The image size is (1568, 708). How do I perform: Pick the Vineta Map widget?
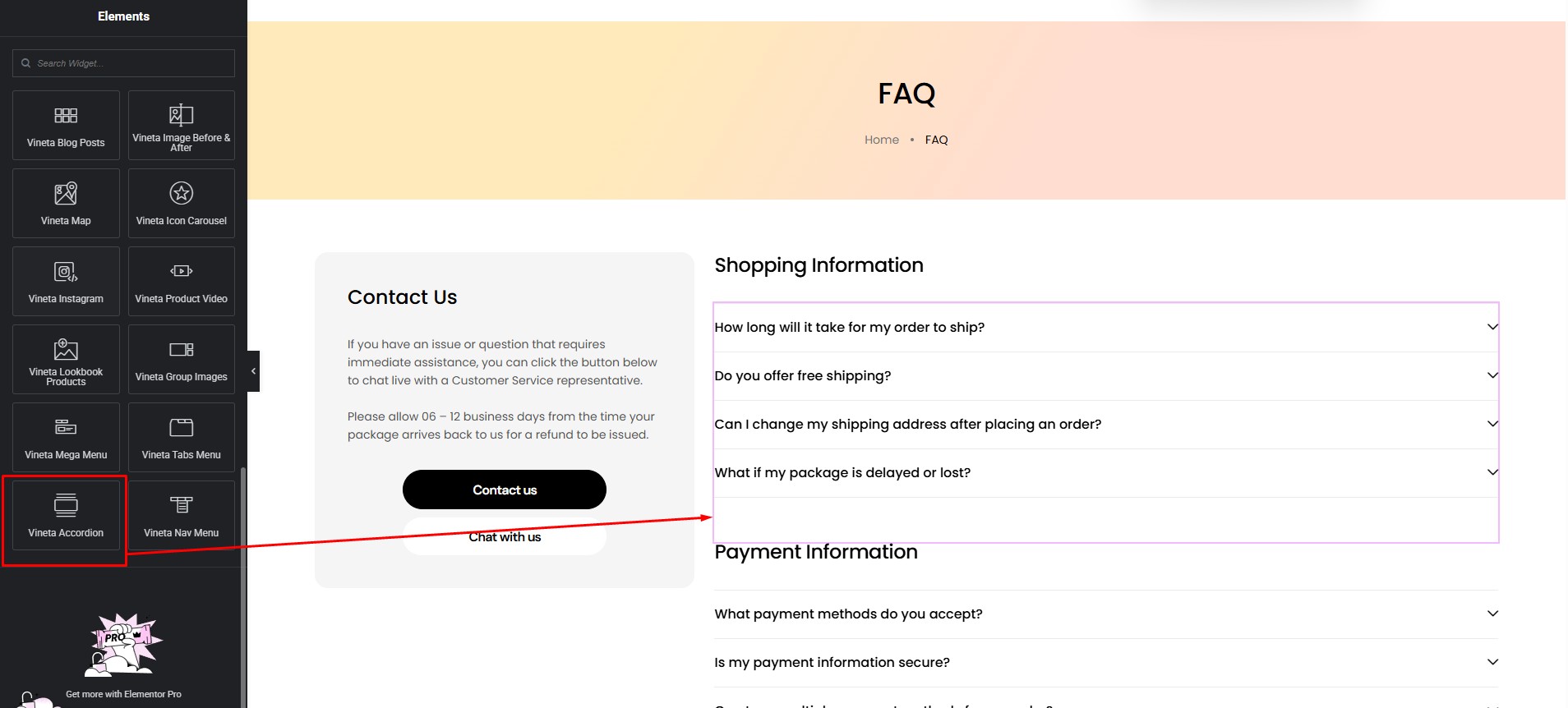point(66,203)
